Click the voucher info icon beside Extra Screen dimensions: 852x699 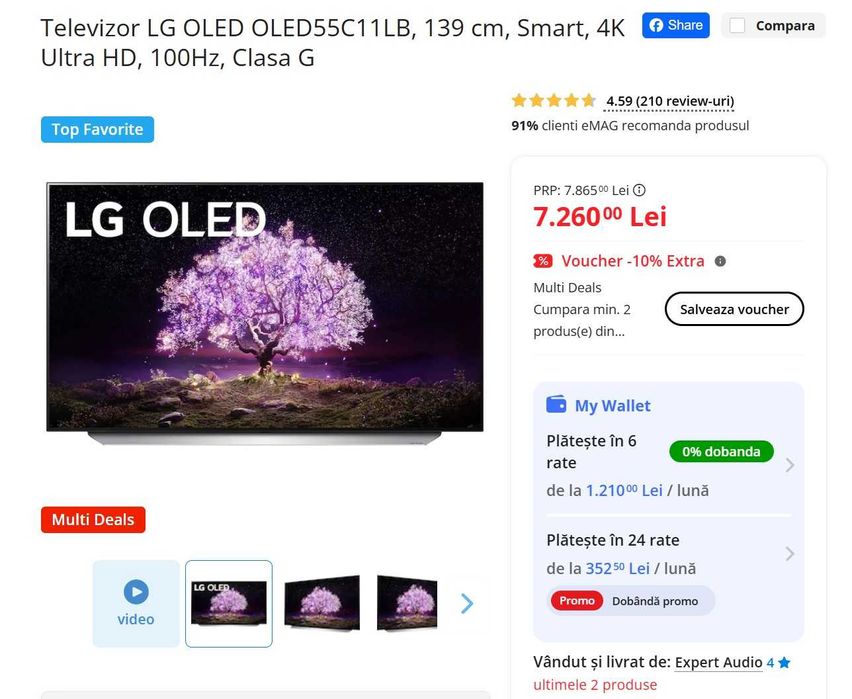(720, 261)
